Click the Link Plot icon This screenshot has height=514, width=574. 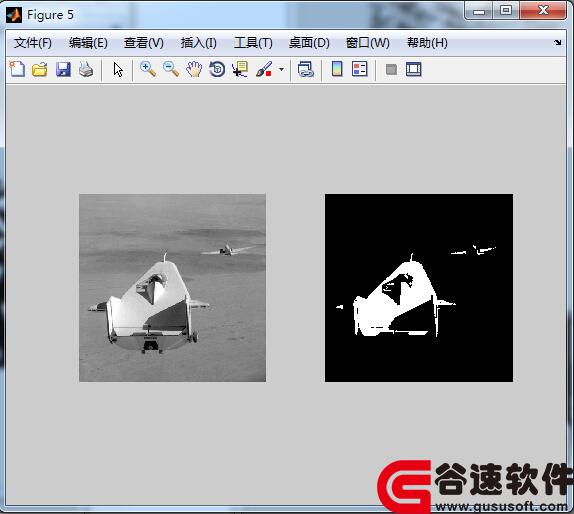(x=305, y=69)
